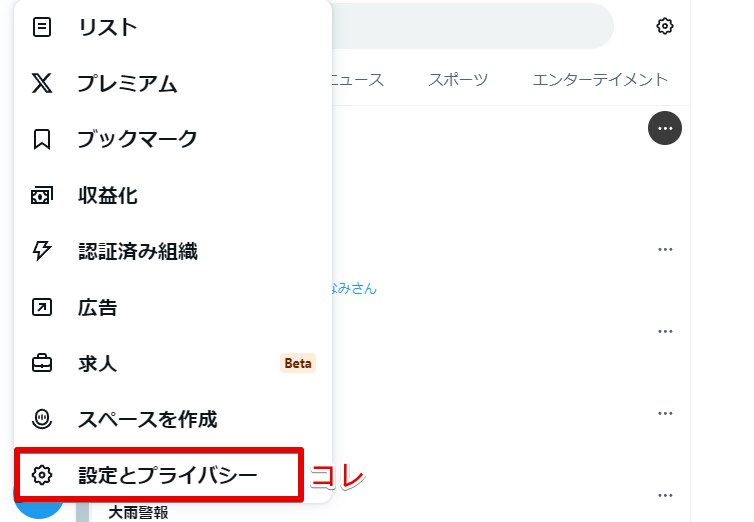Click the リスト list icon
Screen dimensions: 754x522
click(x=42, y=28)
